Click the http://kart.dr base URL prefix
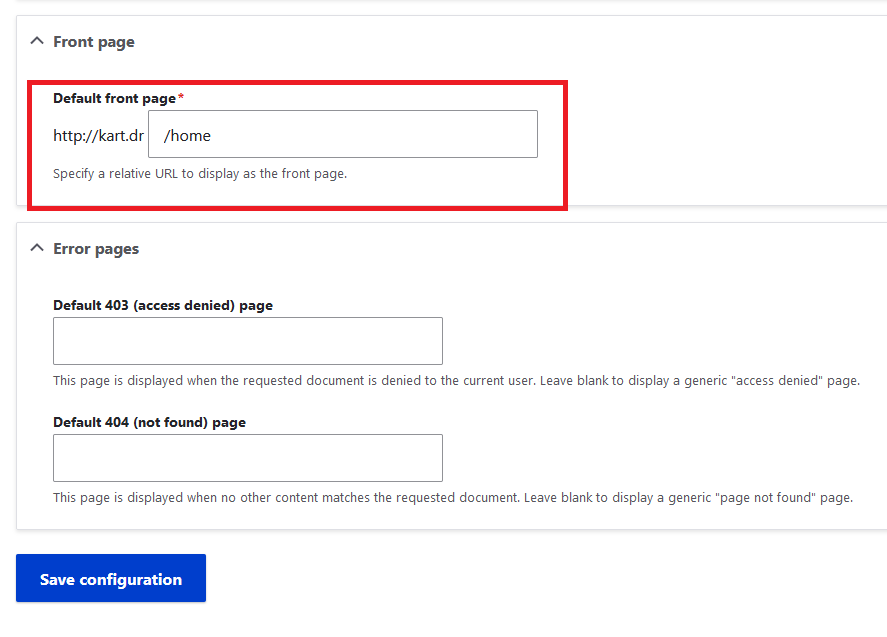887x637 pixels. pyautogui.click(x=98, y=136)
